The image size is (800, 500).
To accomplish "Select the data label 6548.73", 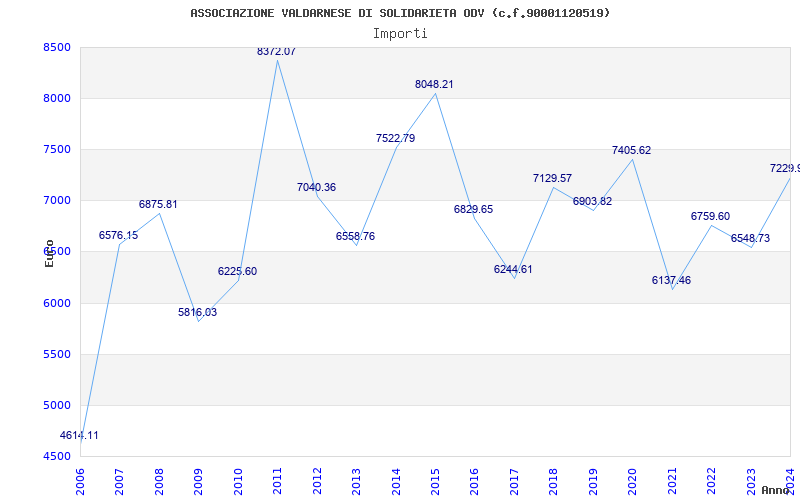I will click(751, 238).
